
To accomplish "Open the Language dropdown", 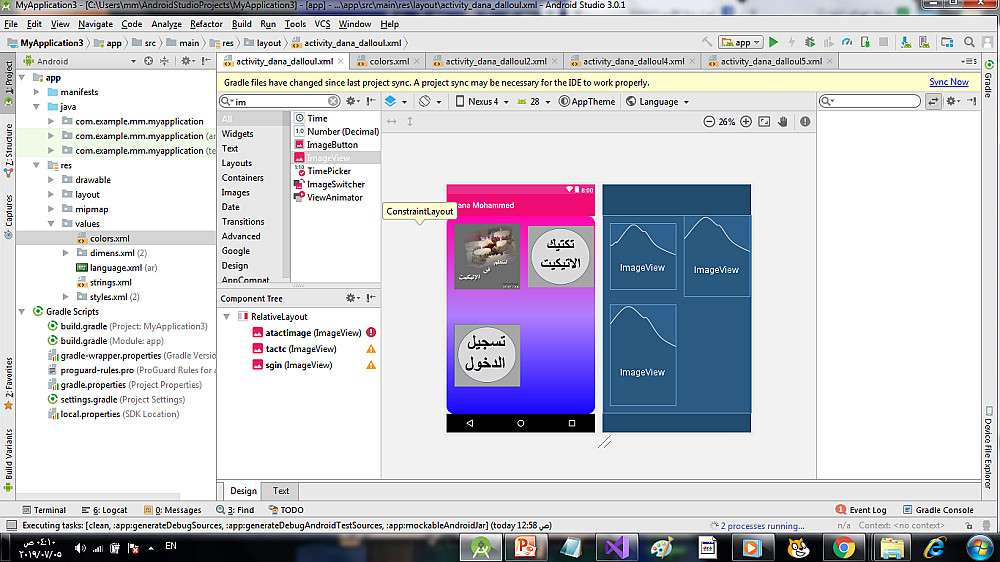I will pos(657,101).
